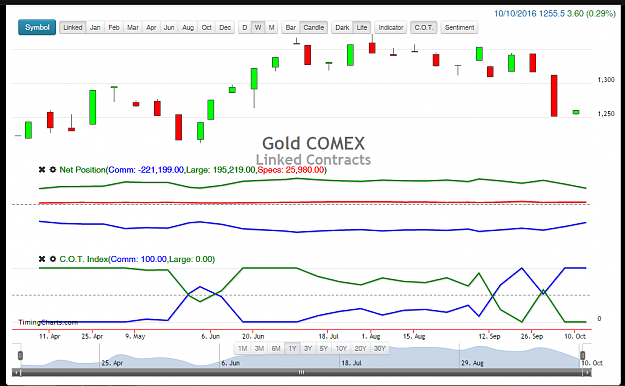
Task: Click the 12. Sep axis date label
Action: 489,336
